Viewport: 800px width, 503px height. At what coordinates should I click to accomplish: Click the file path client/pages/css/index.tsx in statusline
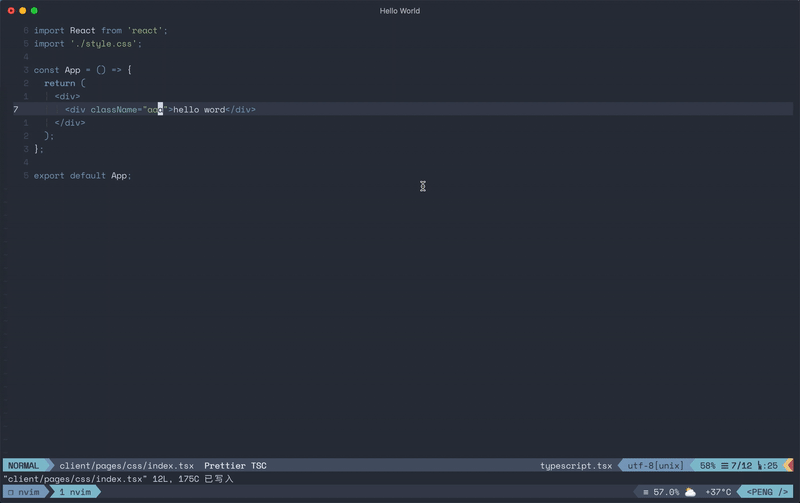[127, 466]
